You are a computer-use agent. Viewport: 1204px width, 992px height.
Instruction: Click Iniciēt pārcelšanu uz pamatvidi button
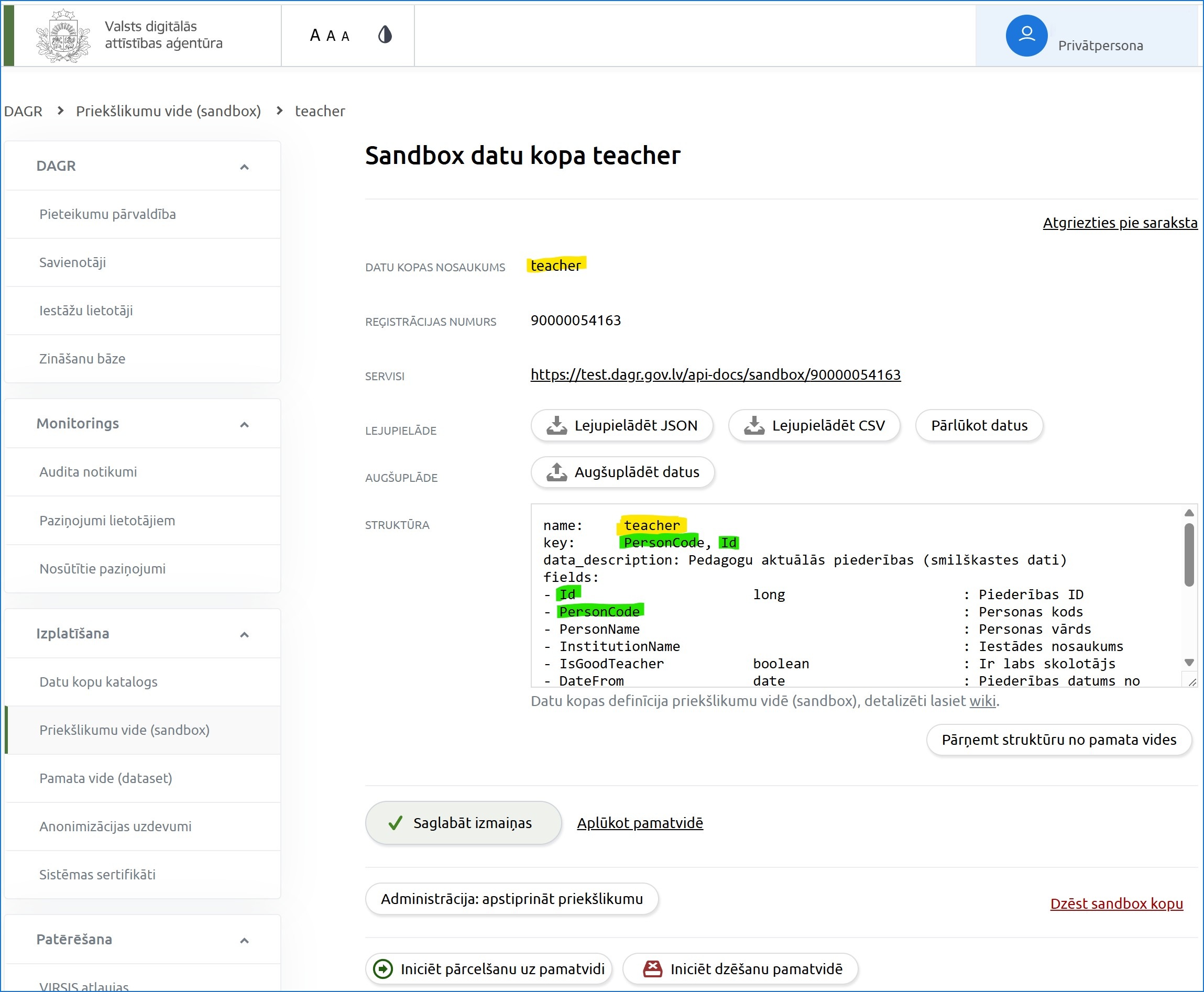coord(489,968)
